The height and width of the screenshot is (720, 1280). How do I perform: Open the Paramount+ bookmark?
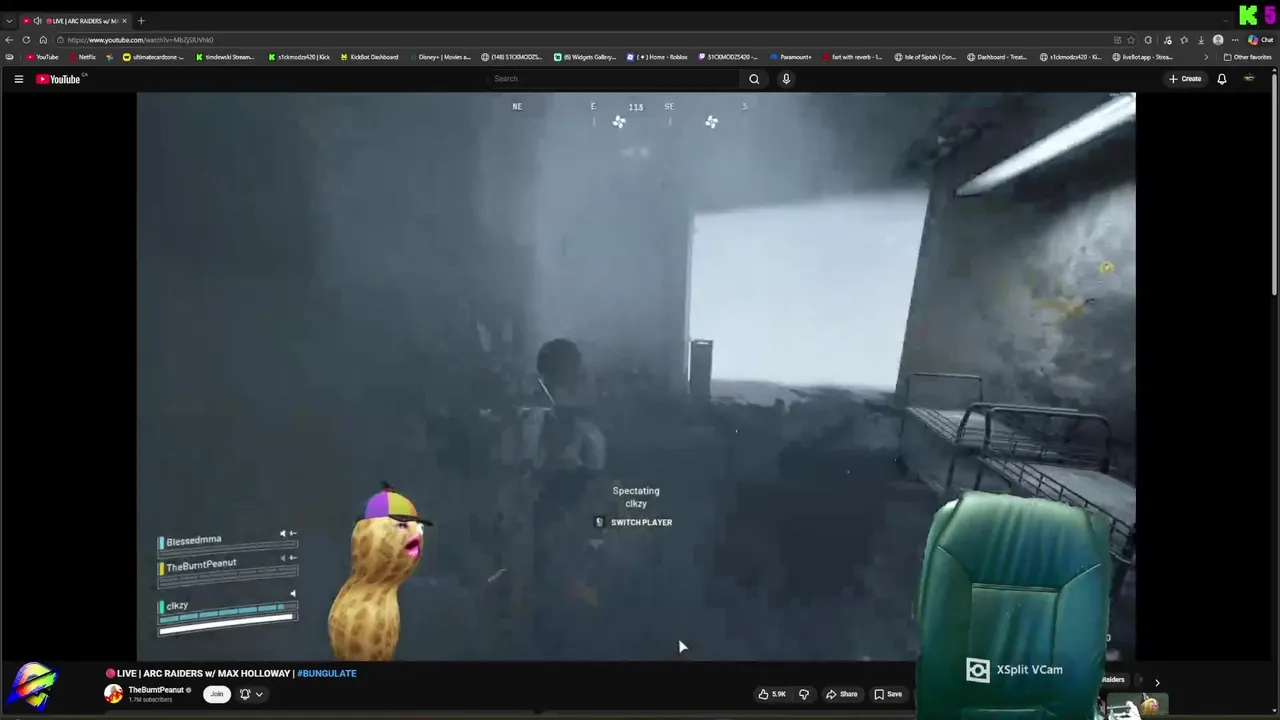pyautogui.click(x=791, y=57)
